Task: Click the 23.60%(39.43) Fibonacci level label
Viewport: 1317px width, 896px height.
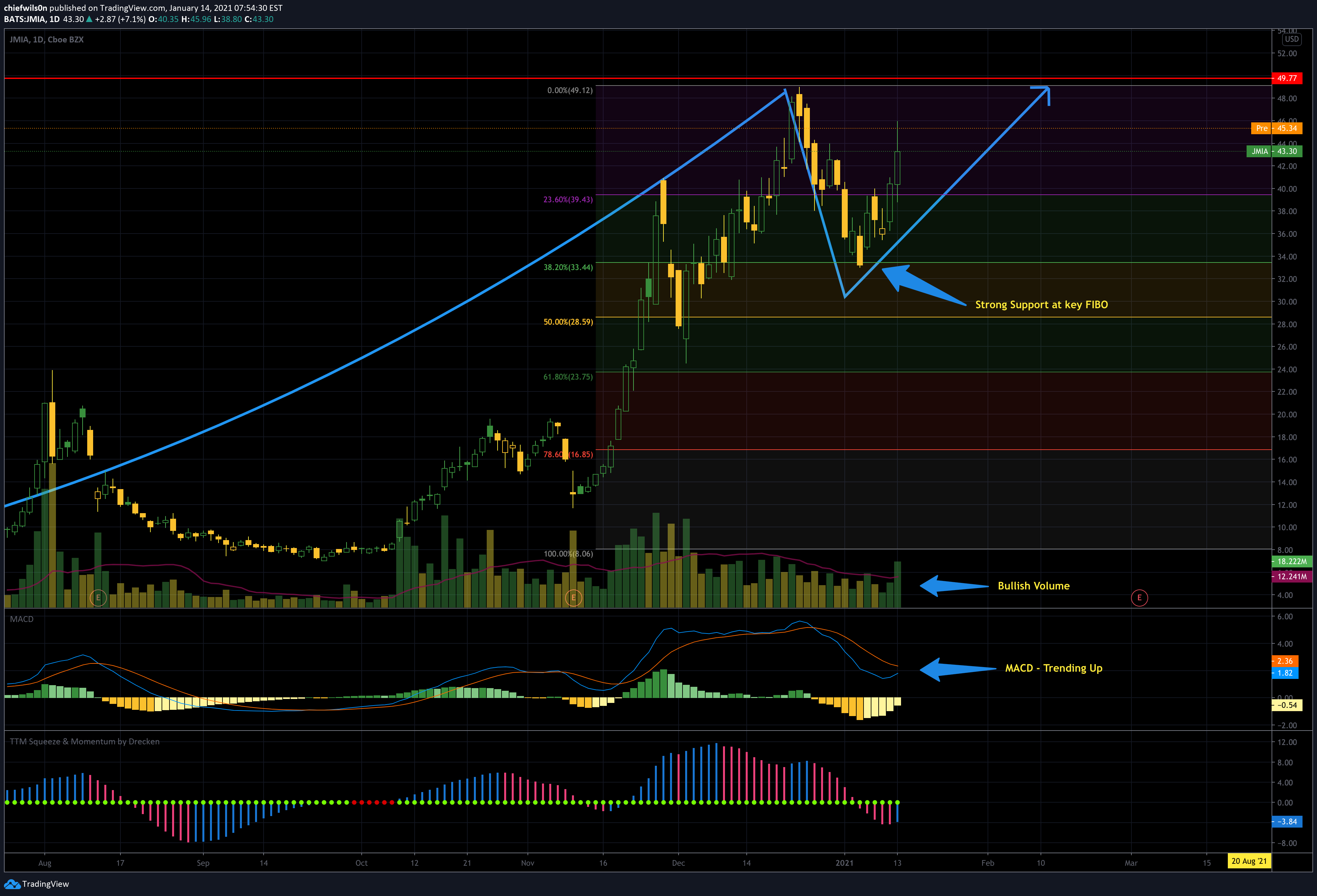Action: pyautogui.click(x=568, y=199)
